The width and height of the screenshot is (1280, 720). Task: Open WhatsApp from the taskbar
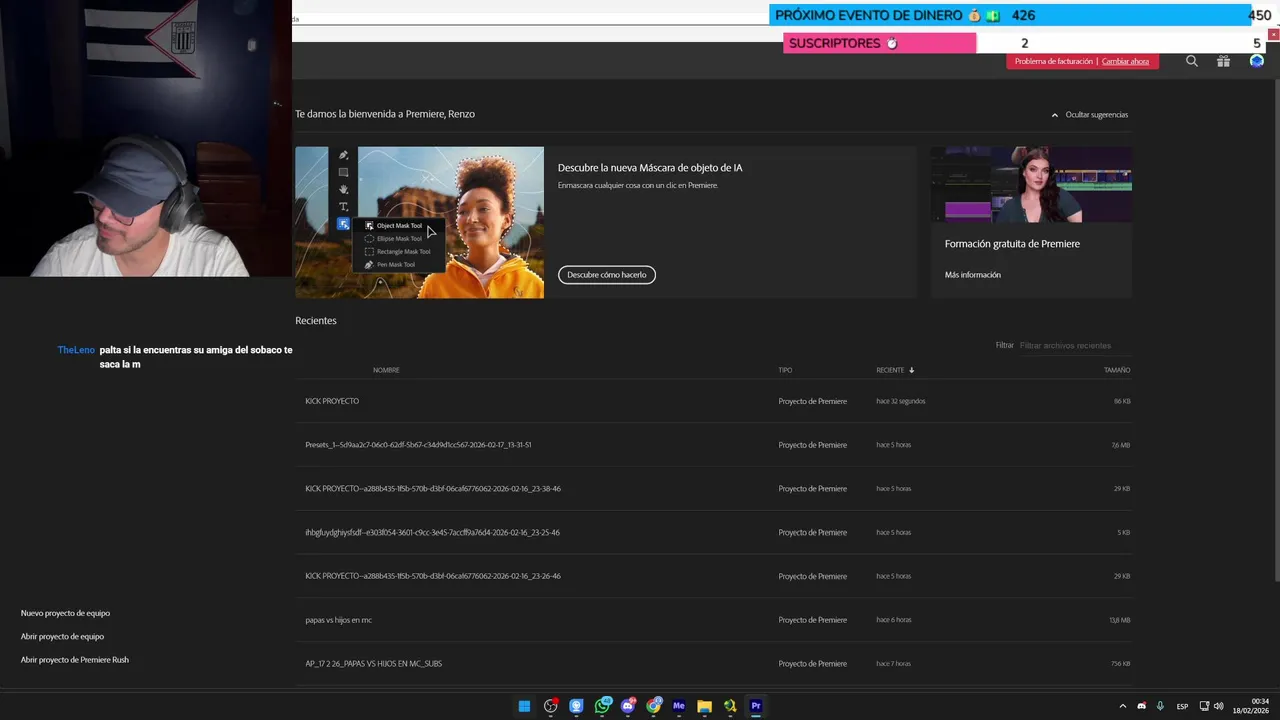(602, 706)
